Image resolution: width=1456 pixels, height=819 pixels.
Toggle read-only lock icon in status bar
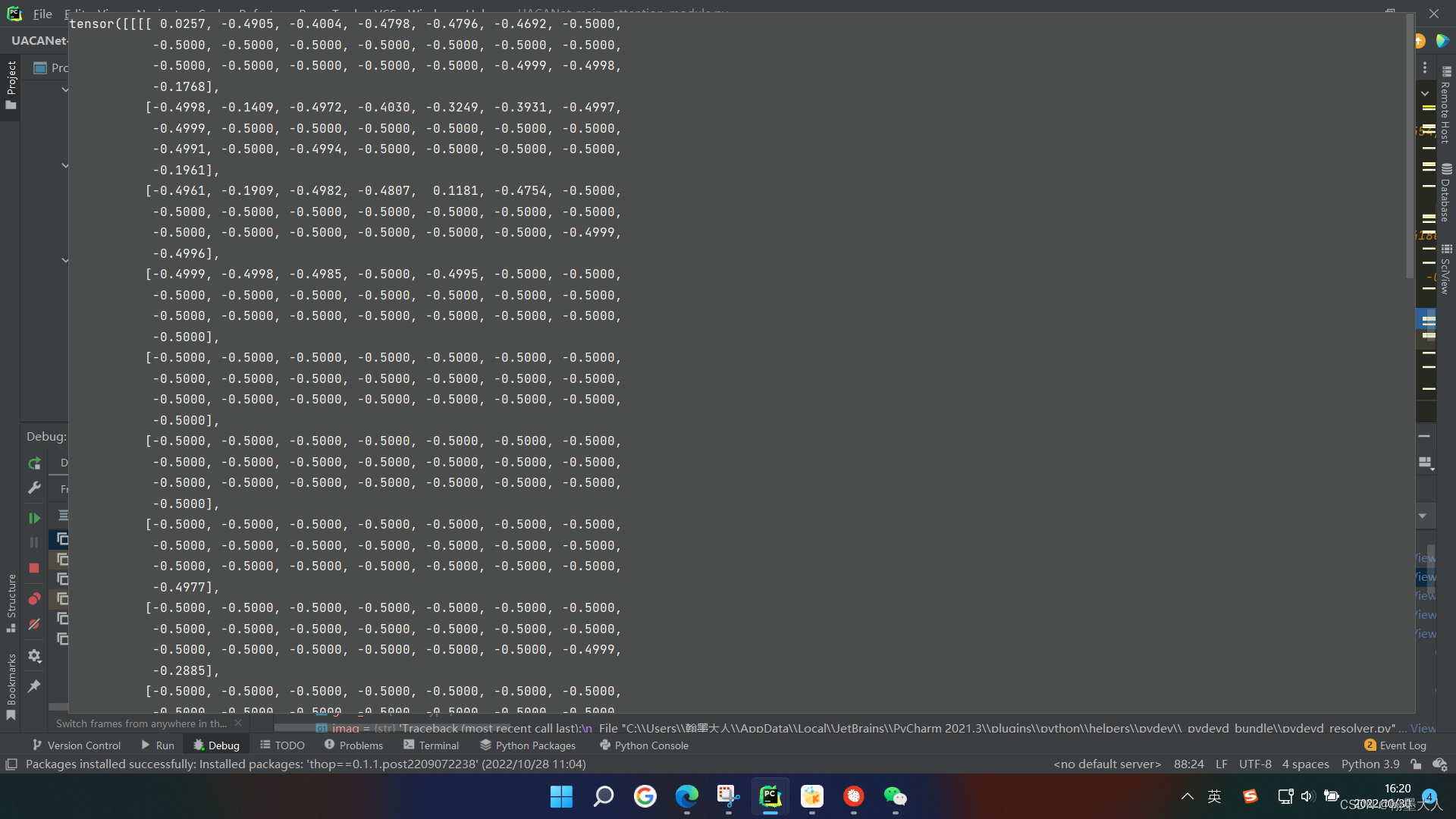click(x=1416, y=764)
